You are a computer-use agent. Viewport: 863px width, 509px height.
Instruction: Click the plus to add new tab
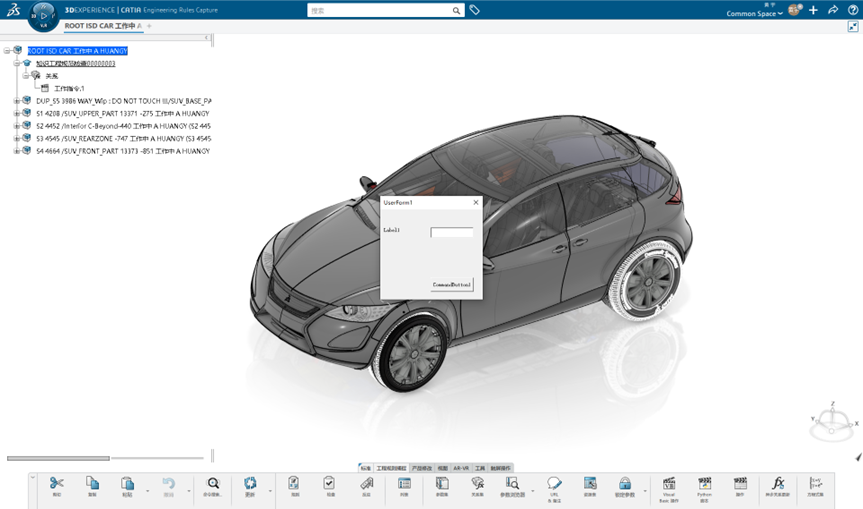pos(149,26)
